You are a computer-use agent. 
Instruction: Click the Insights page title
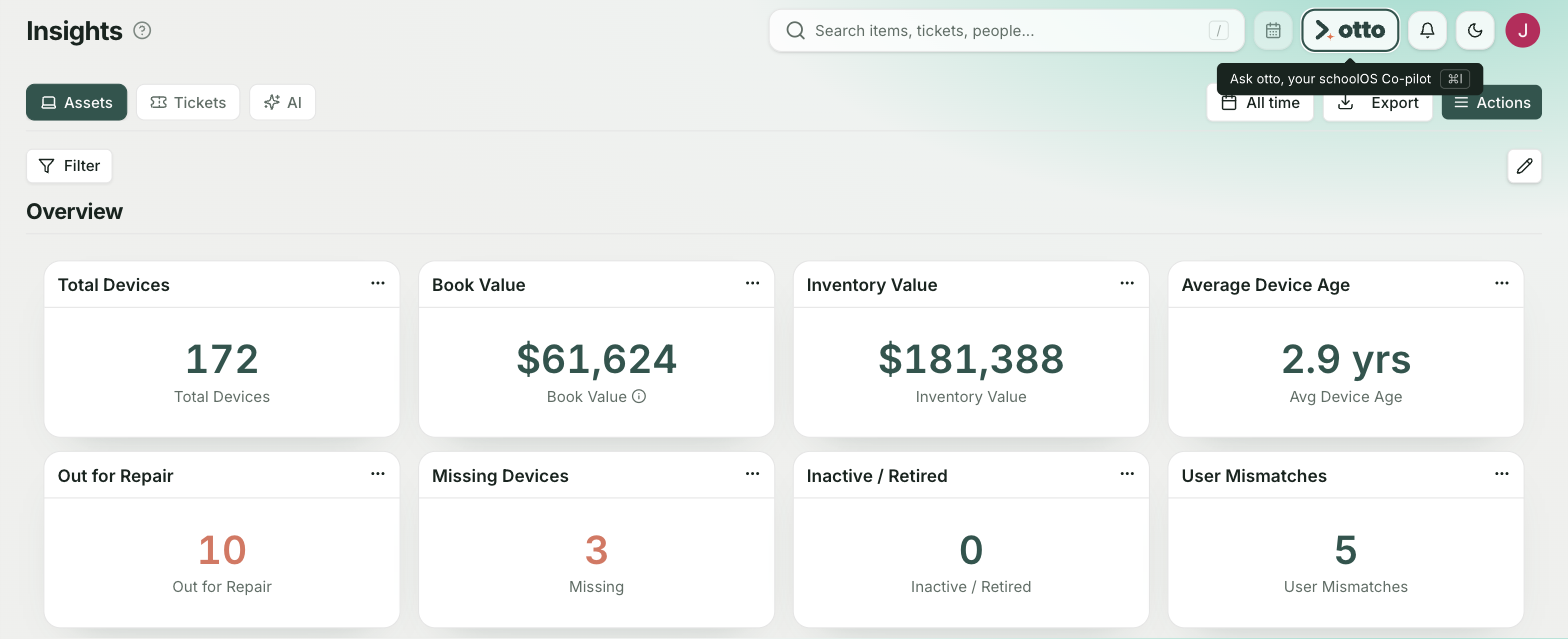click(74, 31)
